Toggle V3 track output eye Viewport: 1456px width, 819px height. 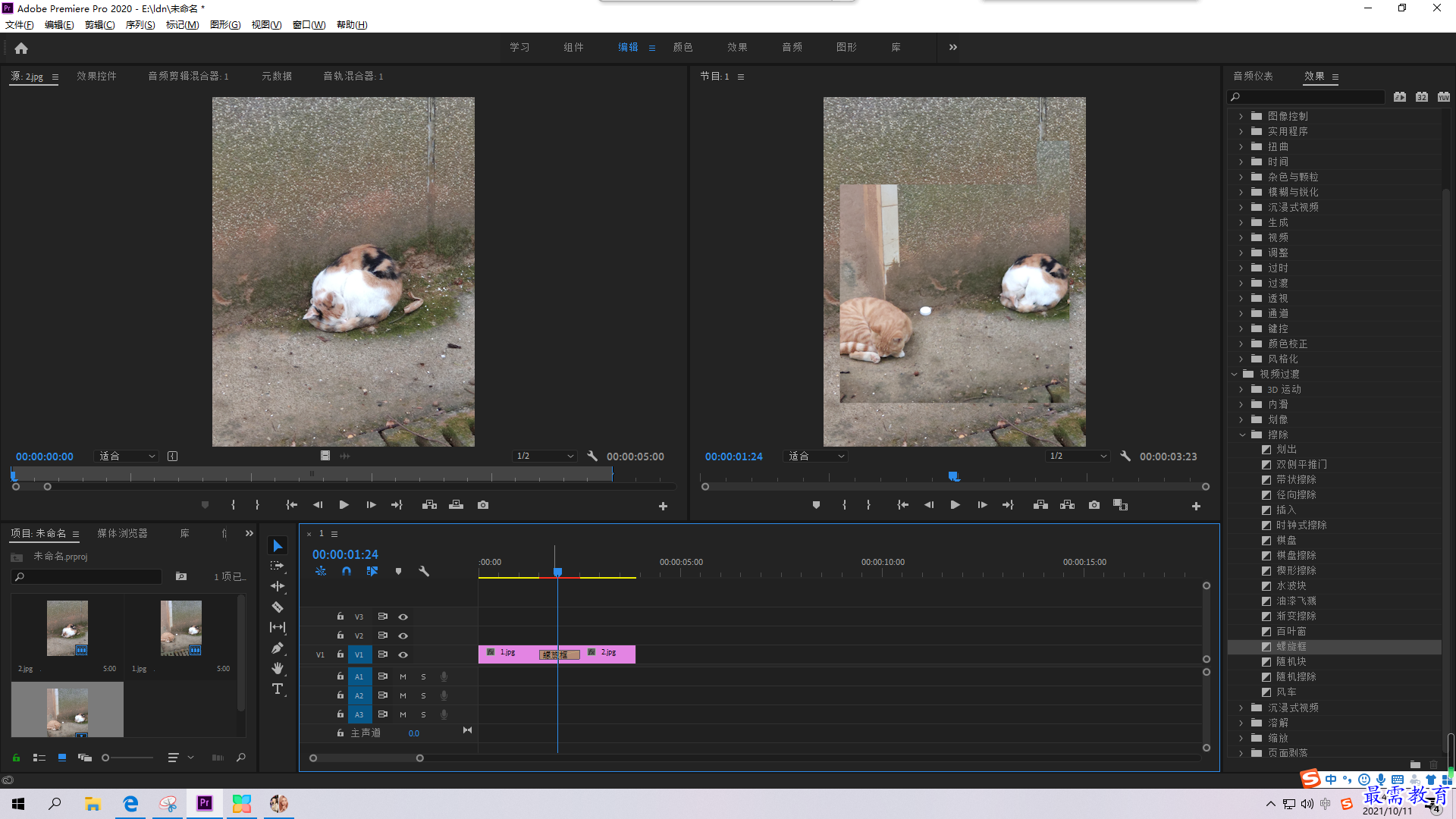(403, 617)
